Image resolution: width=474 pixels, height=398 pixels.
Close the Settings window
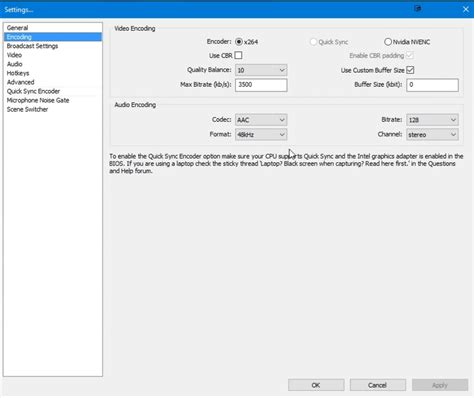pos(466,9)
